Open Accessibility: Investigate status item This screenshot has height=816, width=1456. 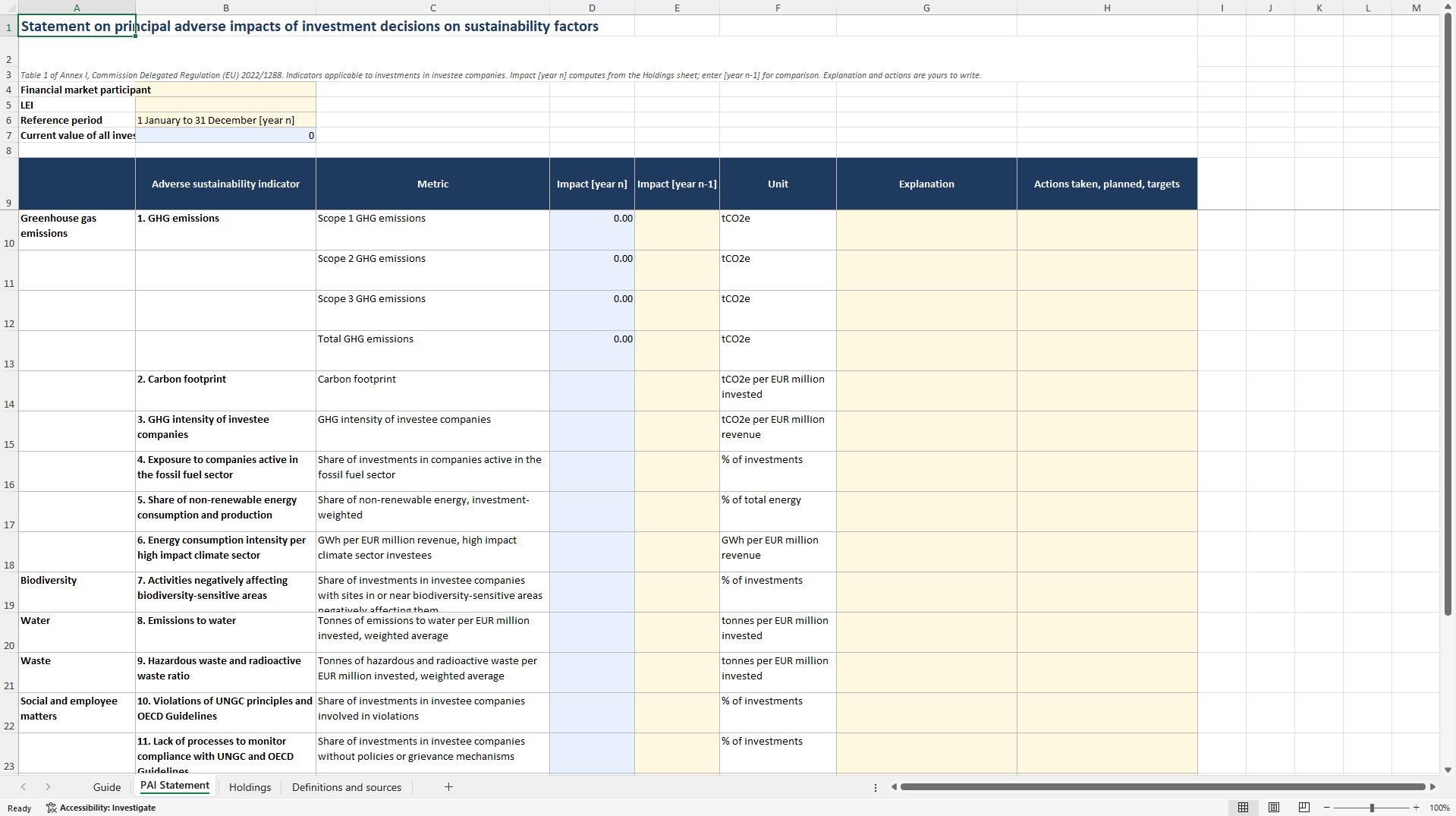[101, 808]
